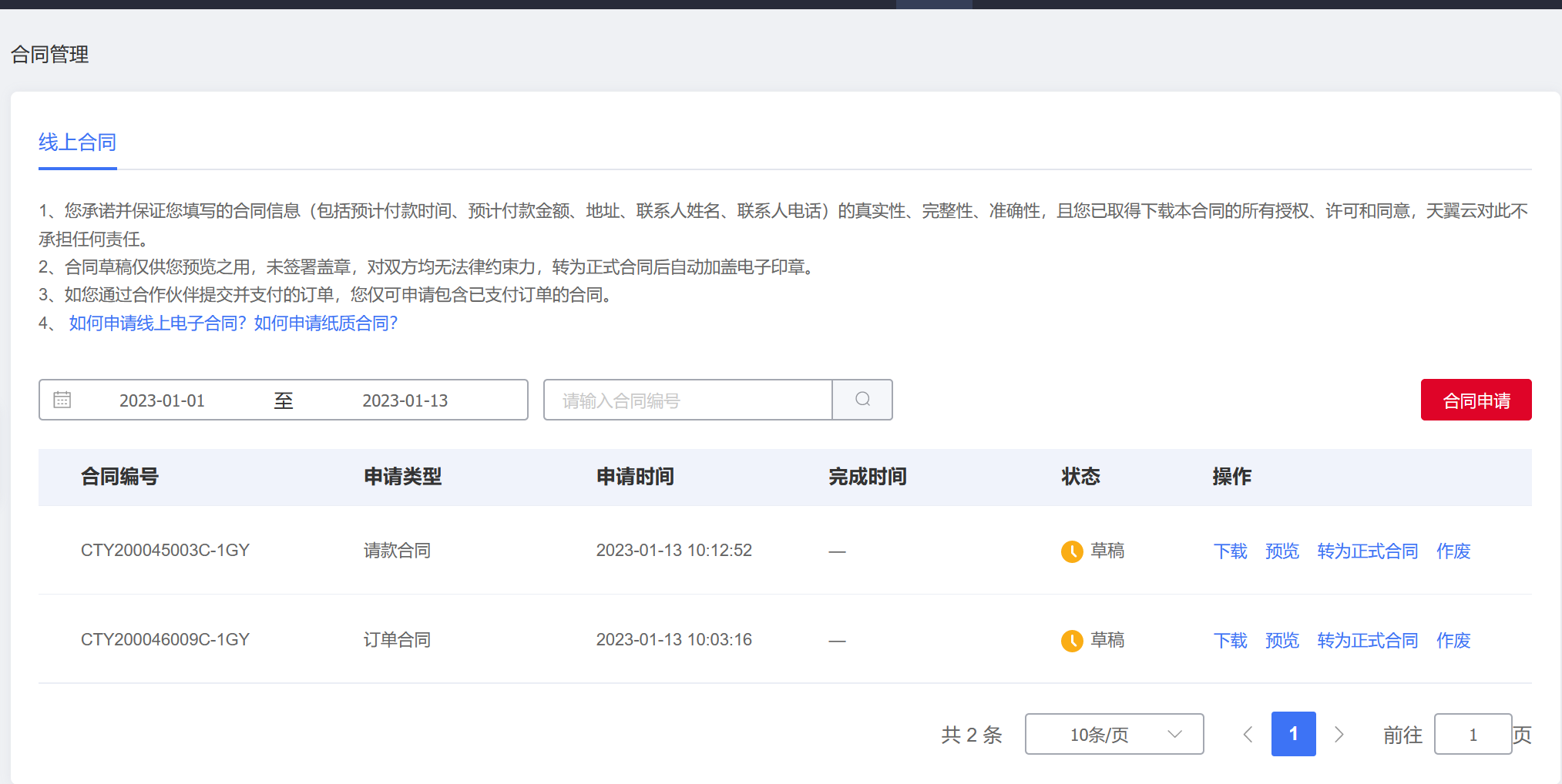Void the 请款合同 draft contract
The height and width of the screenshot is (784, 1562).
point(1453,551)
